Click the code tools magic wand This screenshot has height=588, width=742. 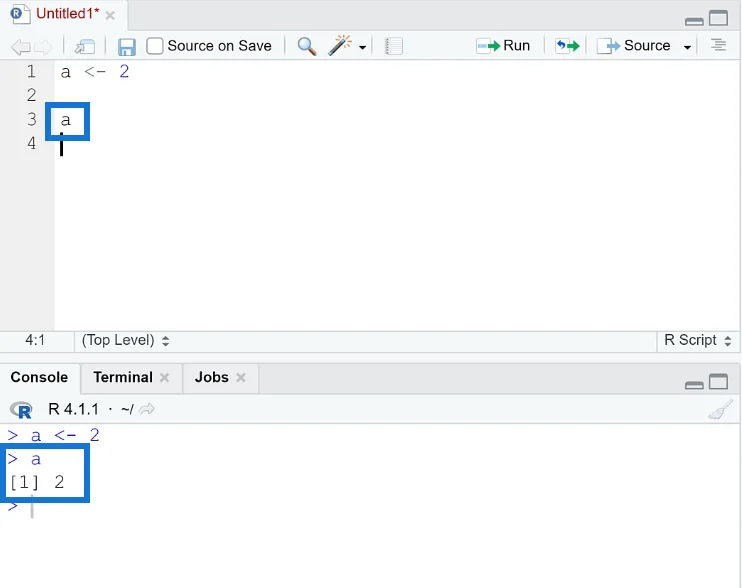coord(340,45)
